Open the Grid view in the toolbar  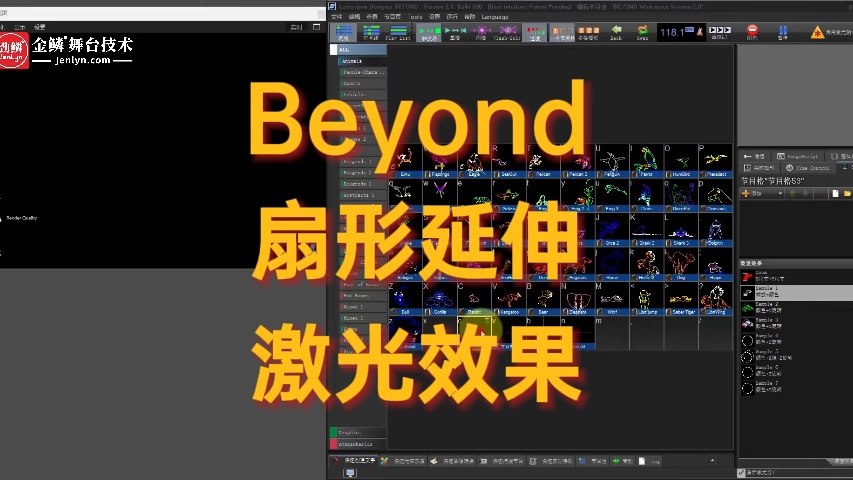[x=343, y=33]
